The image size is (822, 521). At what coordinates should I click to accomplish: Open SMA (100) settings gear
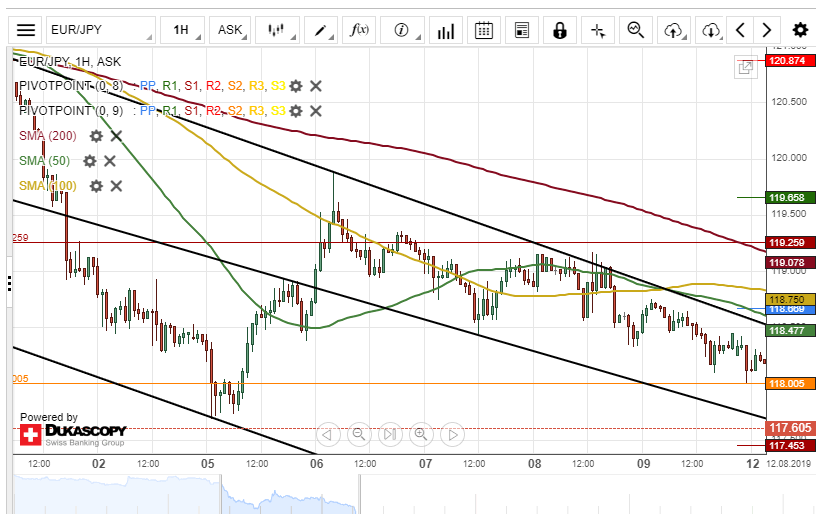click(x=96, y=186)
